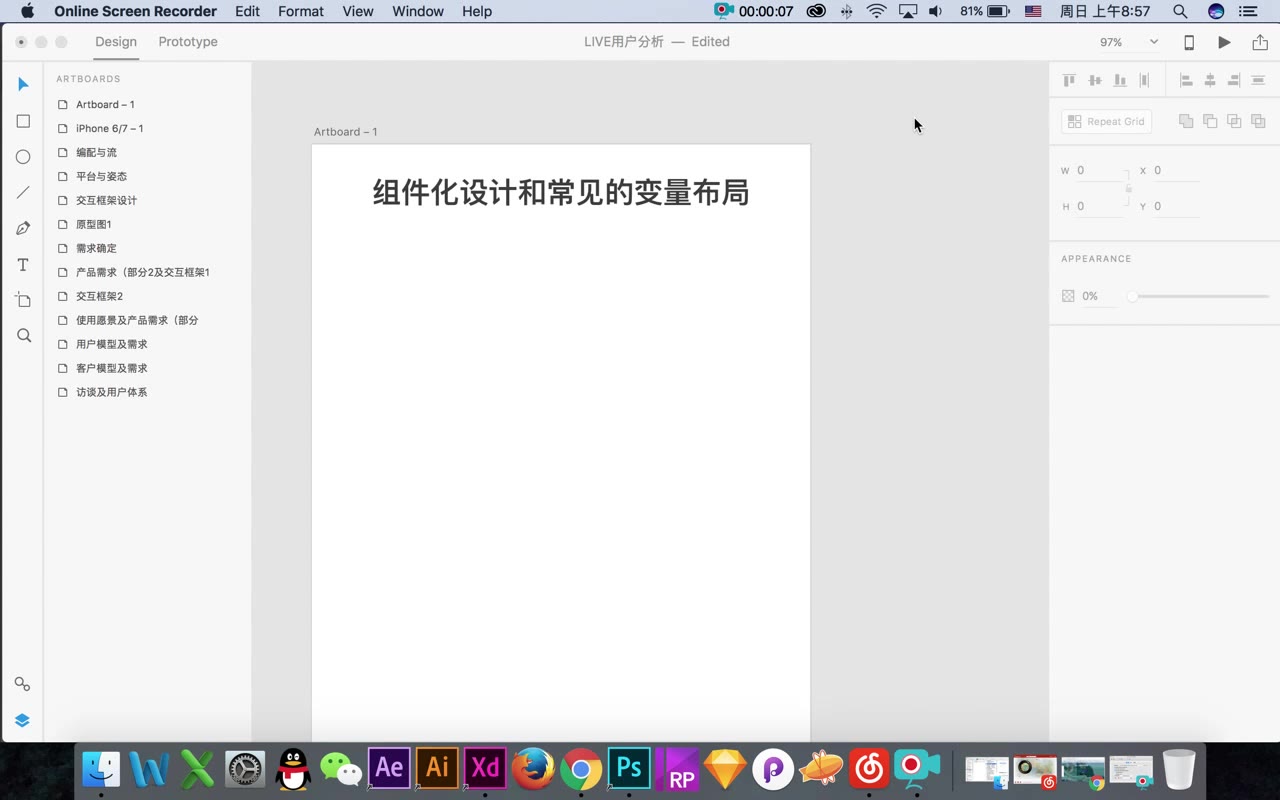Preview the prototype with the play button
Viewport: 1280px width, 800px height.
[1224, 42]
